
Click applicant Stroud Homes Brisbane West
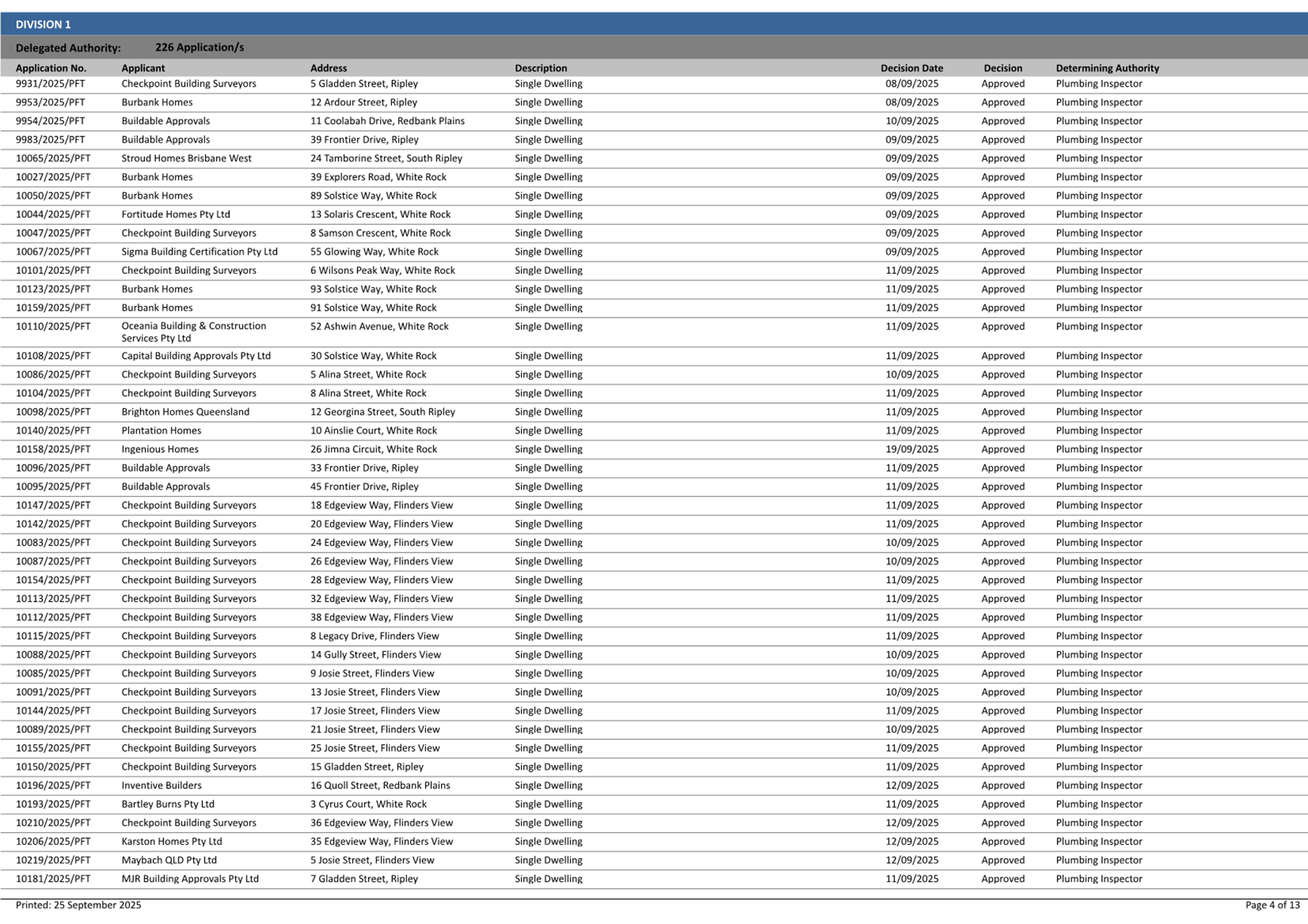(x=186, y=158)
